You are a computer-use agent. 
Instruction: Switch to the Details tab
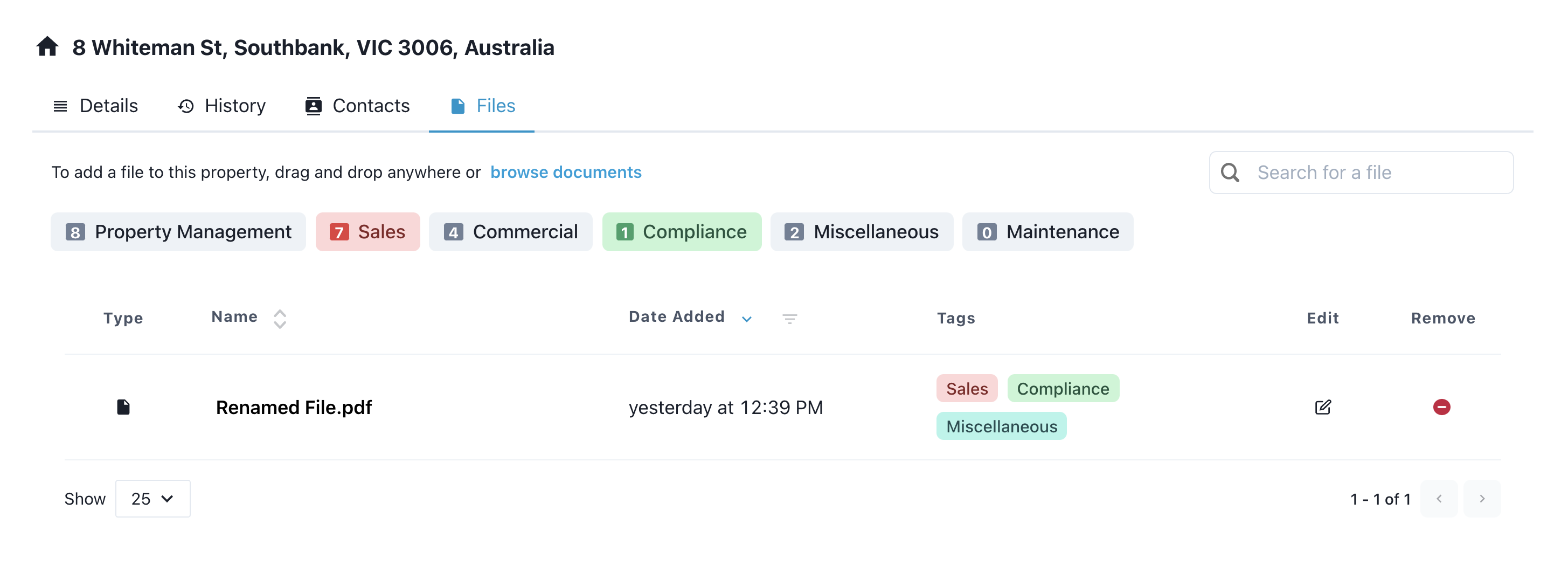coord(95,106)
